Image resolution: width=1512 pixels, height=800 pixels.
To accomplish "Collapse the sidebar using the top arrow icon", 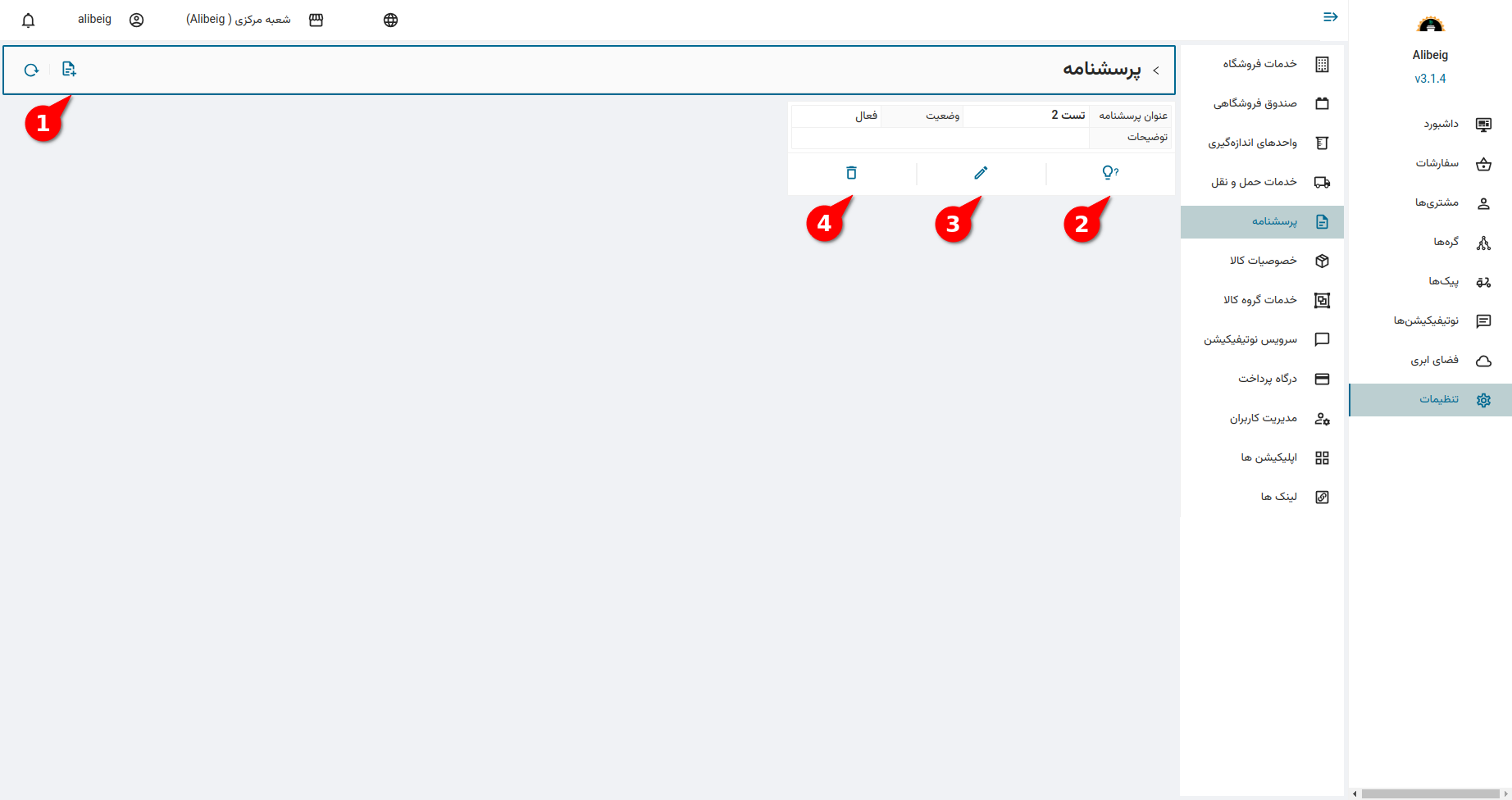I will pos(1330,17).
